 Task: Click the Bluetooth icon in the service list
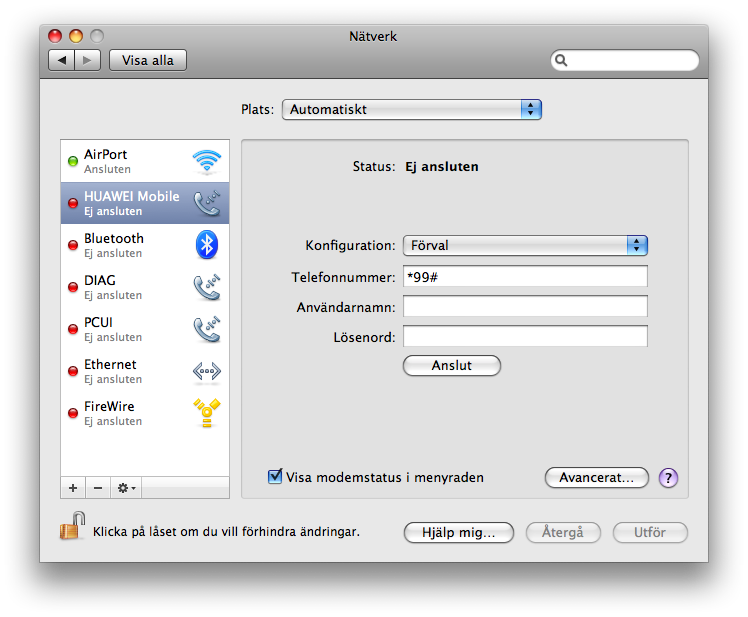tap(207, 245)
